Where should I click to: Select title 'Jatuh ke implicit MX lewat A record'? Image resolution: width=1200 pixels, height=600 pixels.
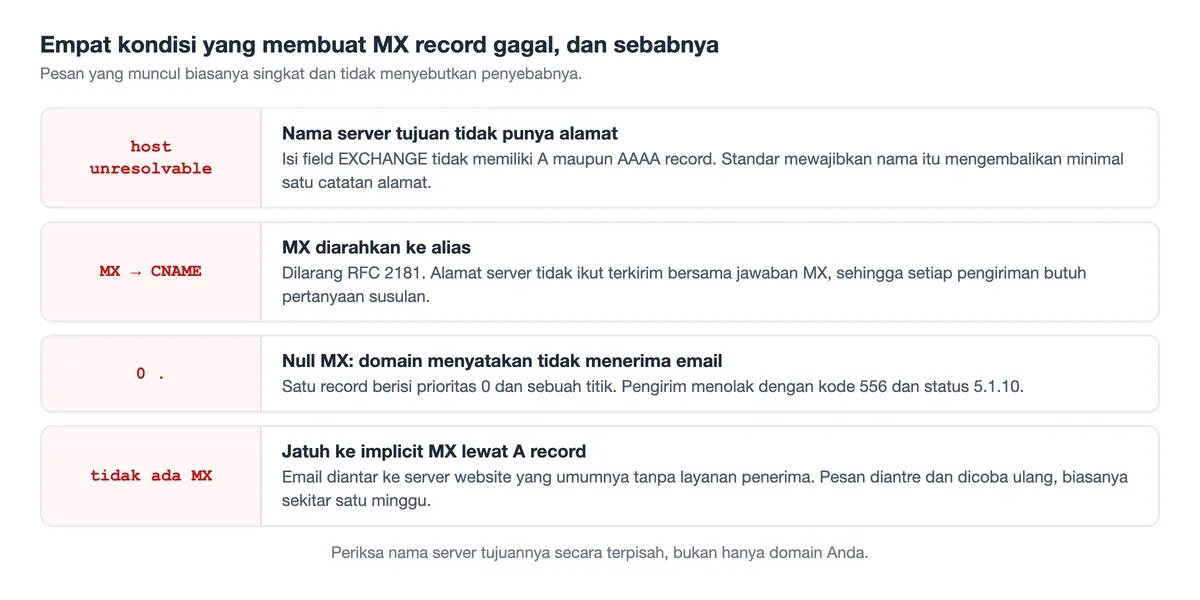[434, 451]
